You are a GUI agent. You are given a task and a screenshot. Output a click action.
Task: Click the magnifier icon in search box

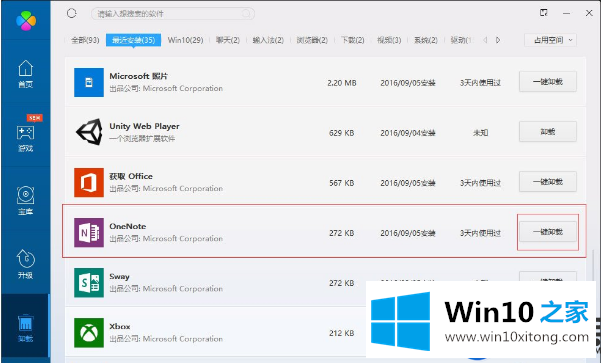[246, 14]
